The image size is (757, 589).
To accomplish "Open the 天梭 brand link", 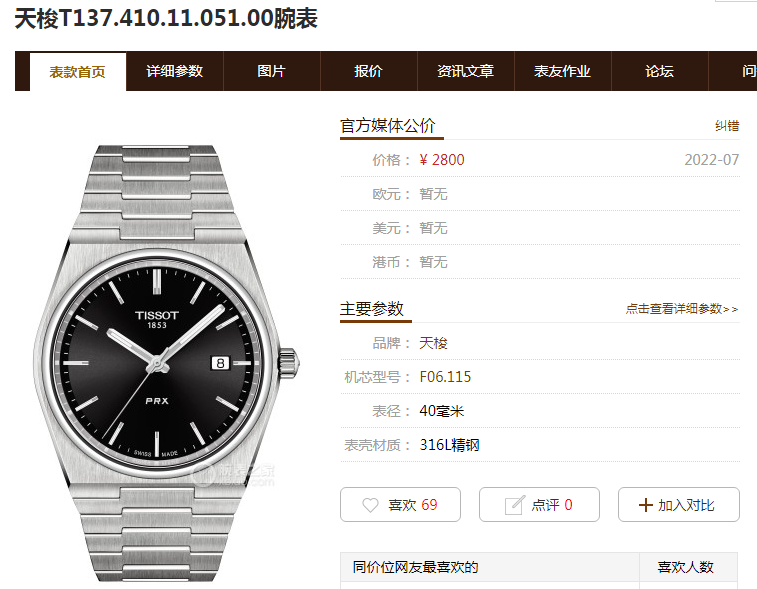I will tap(433, 343).
